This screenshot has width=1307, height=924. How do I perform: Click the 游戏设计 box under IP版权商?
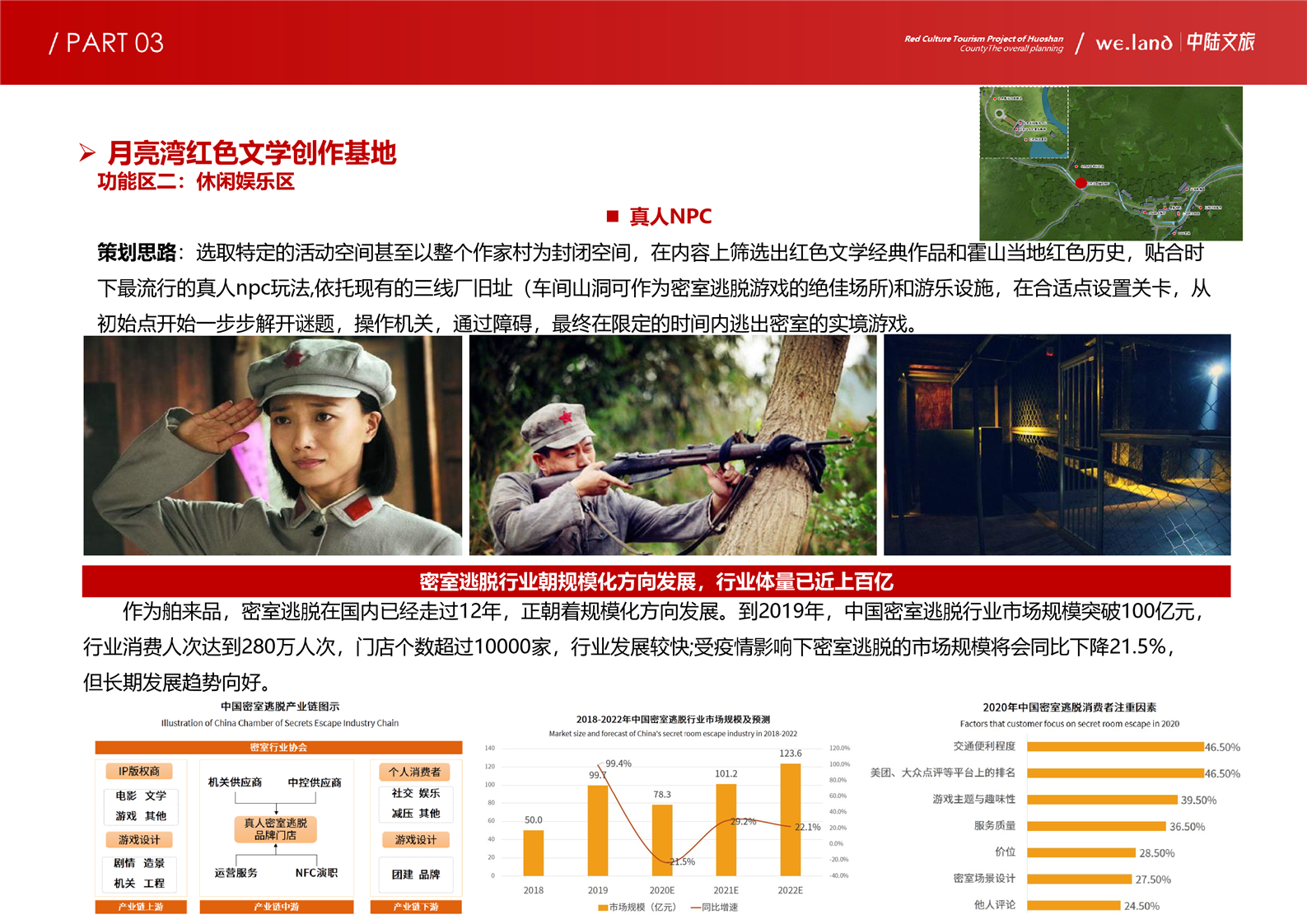click(x=139, y=840)
